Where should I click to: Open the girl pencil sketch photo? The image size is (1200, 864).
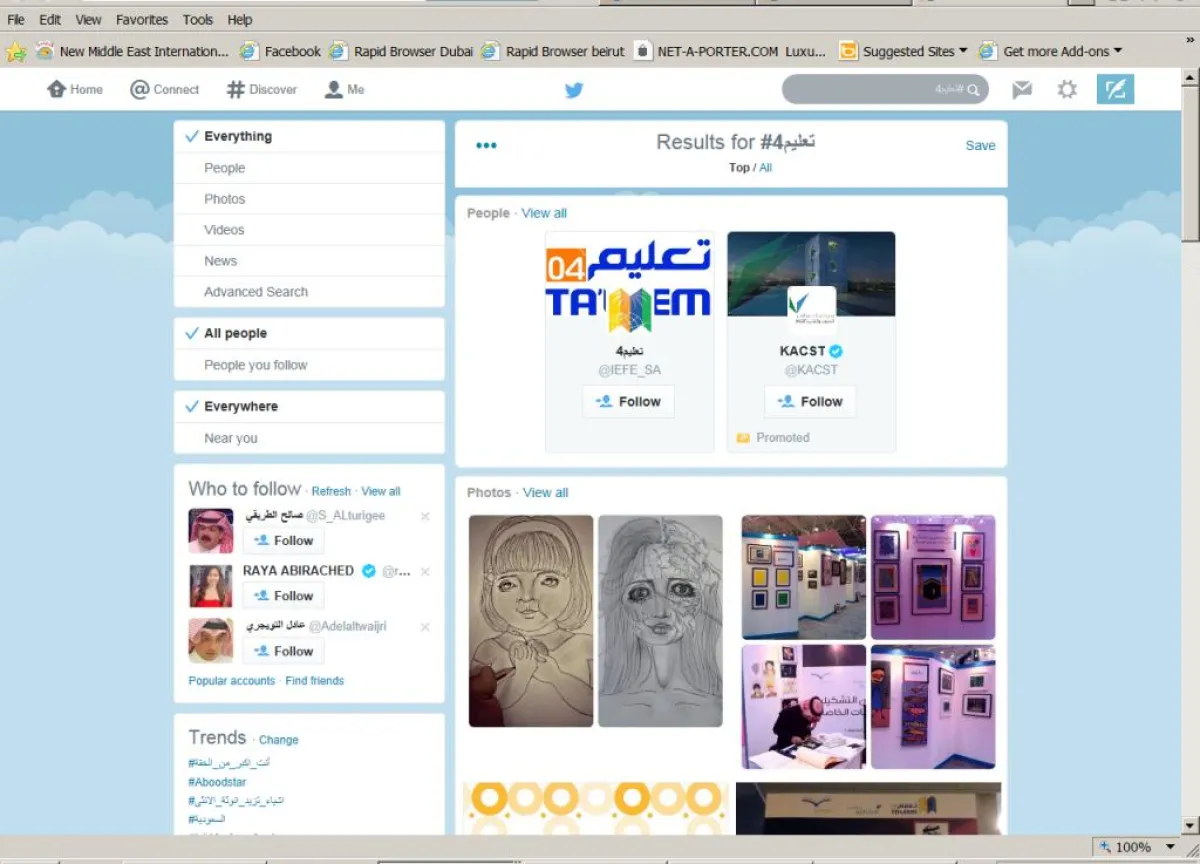[x=531, y=620]
